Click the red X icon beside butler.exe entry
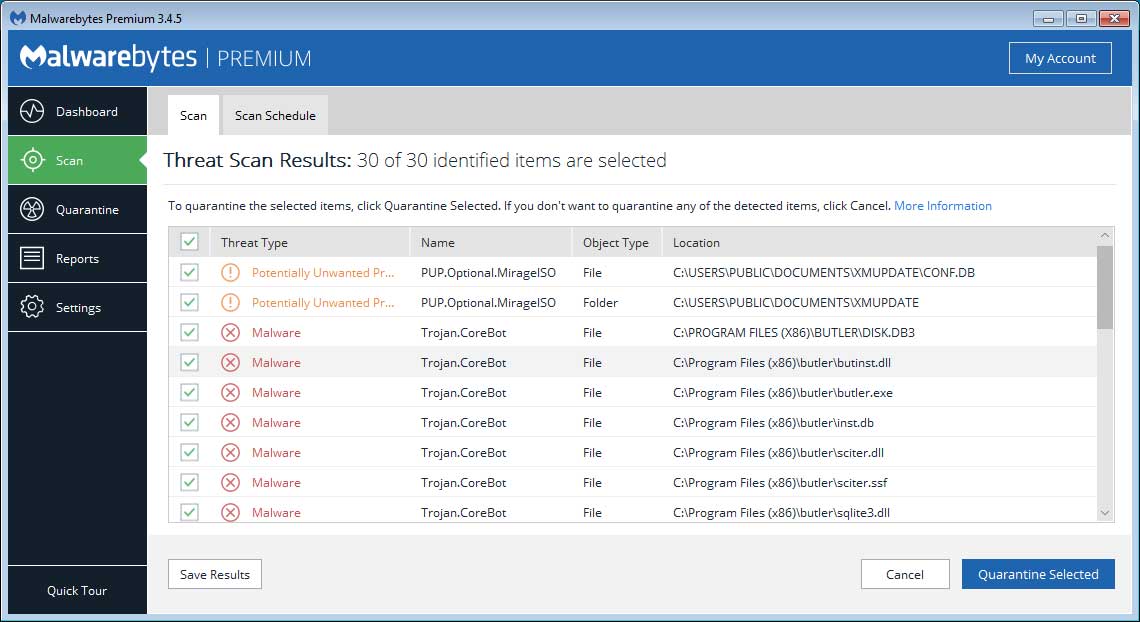1140x622 pixels. coord(230,392)
